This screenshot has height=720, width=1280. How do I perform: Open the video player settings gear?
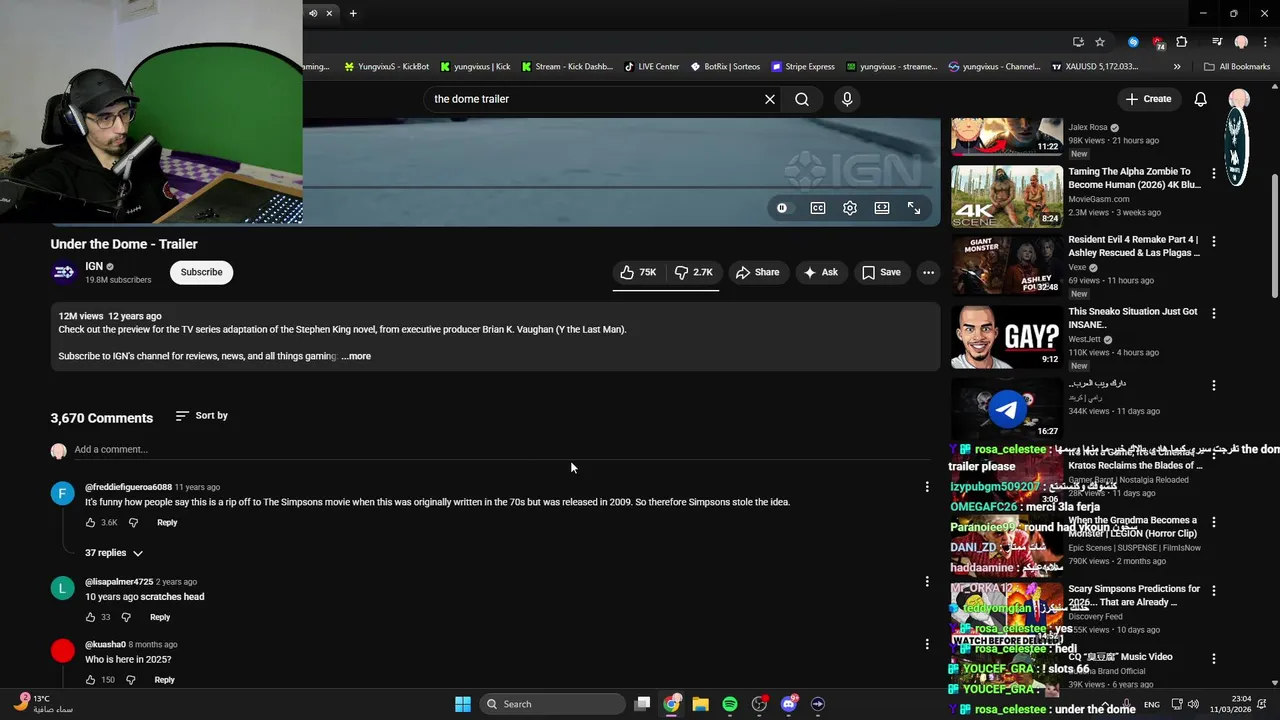pyautogui.click(x=850, y=208)
